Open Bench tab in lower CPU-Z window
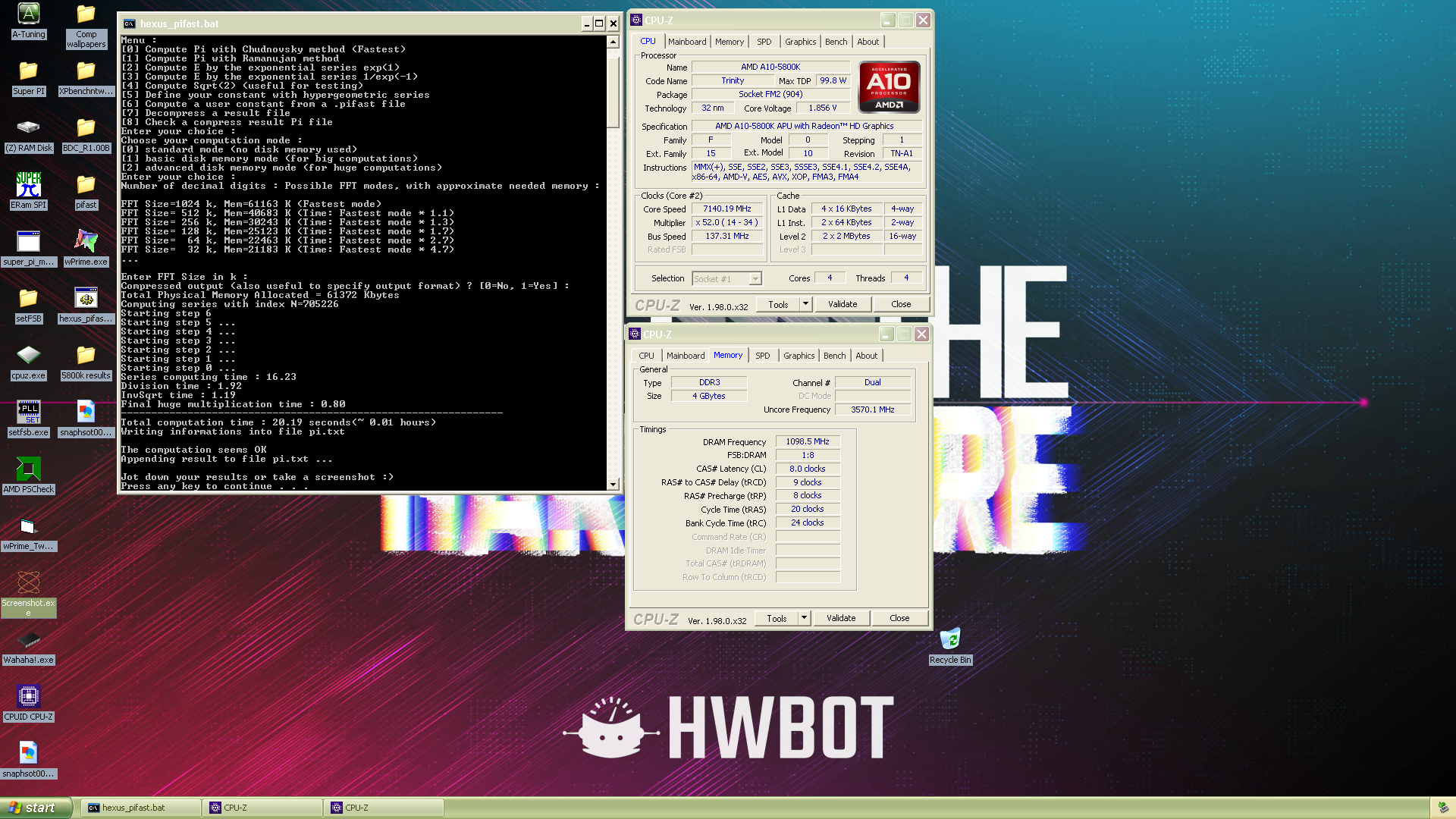 click(835, 356)
